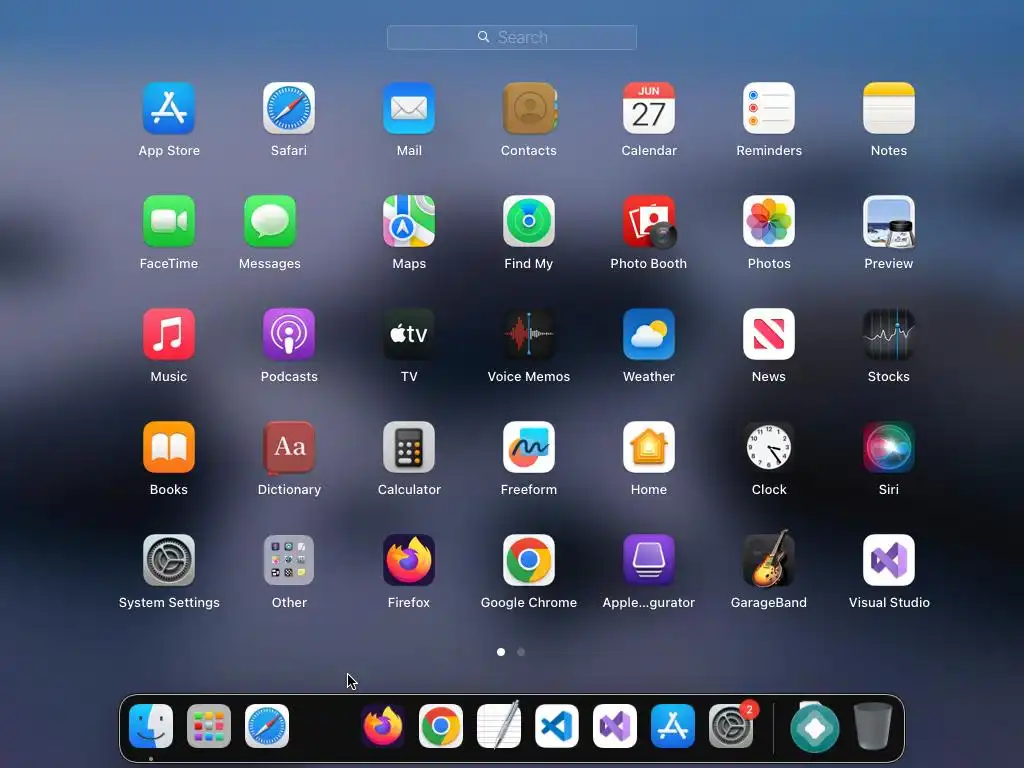Launch Voice Memos
1024x768 pixels.
[x=529, y=334]
